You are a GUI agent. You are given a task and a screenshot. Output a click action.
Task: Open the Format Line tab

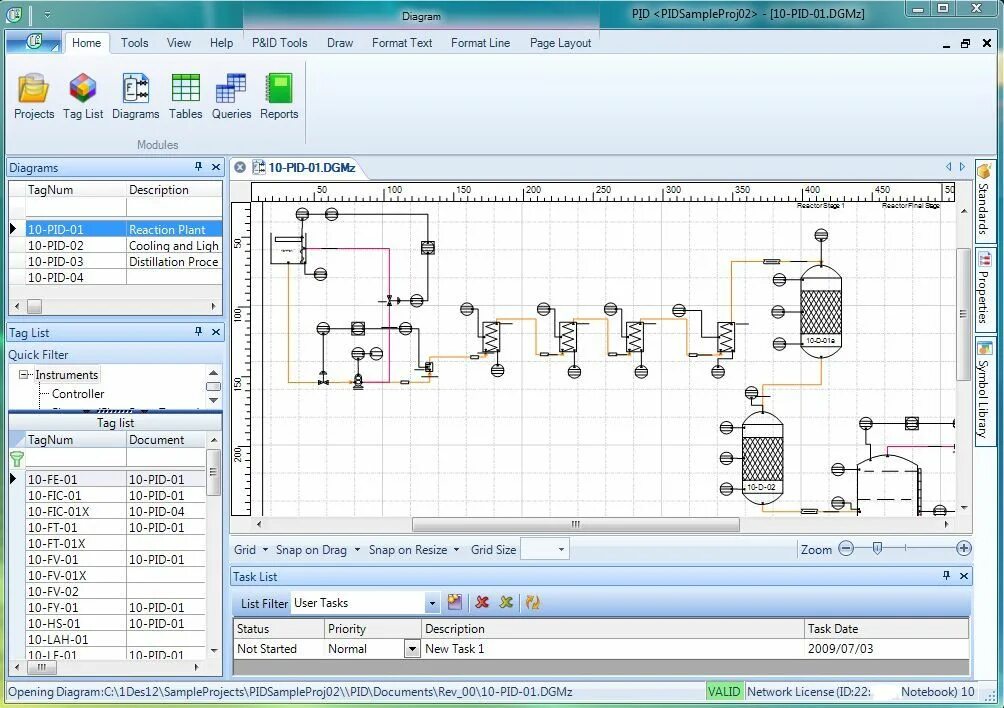[x=480, y=43]
